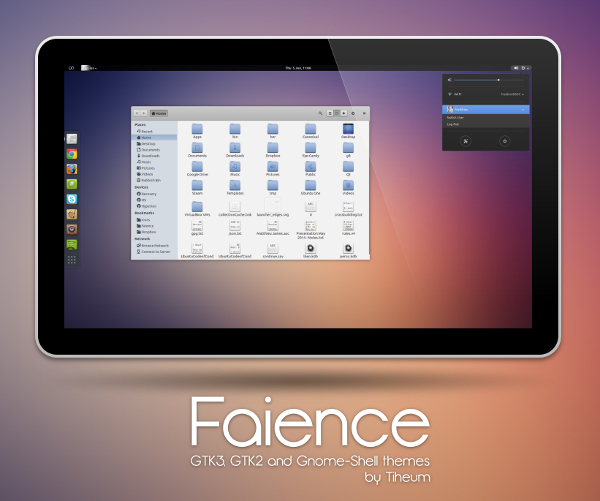Image resolution: width=600 pixels, height=501 pixels.
Task: Open the Desktop folder icon in file grid
Action: point(348,129)
